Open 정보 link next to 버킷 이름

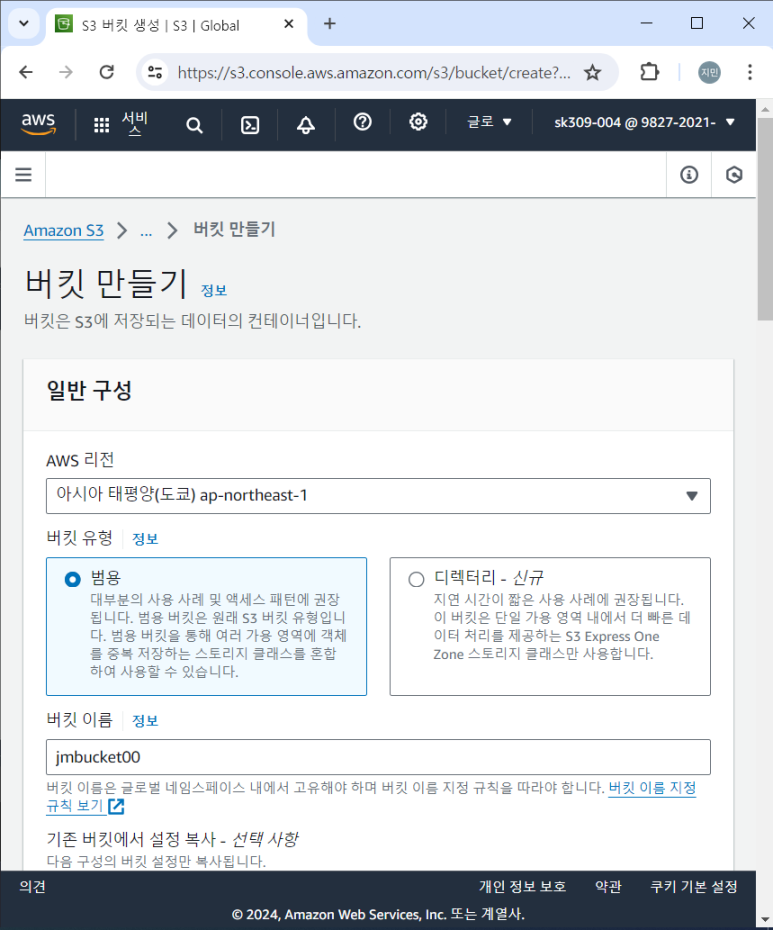pyautogui.click(x=145, y=721)
